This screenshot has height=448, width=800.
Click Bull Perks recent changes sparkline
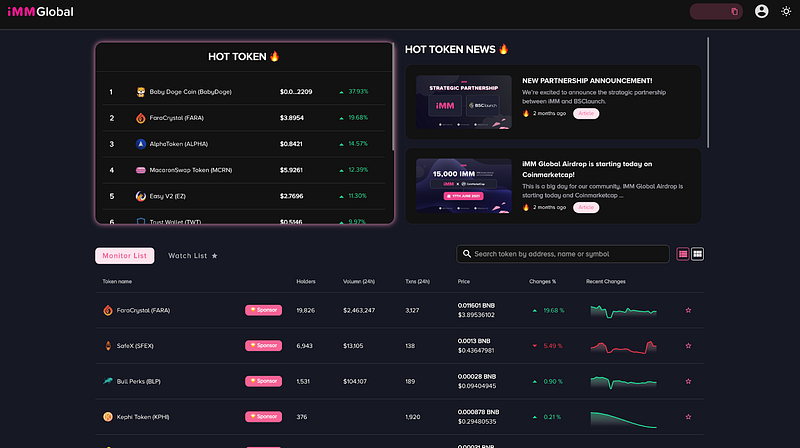coord(623,382)
